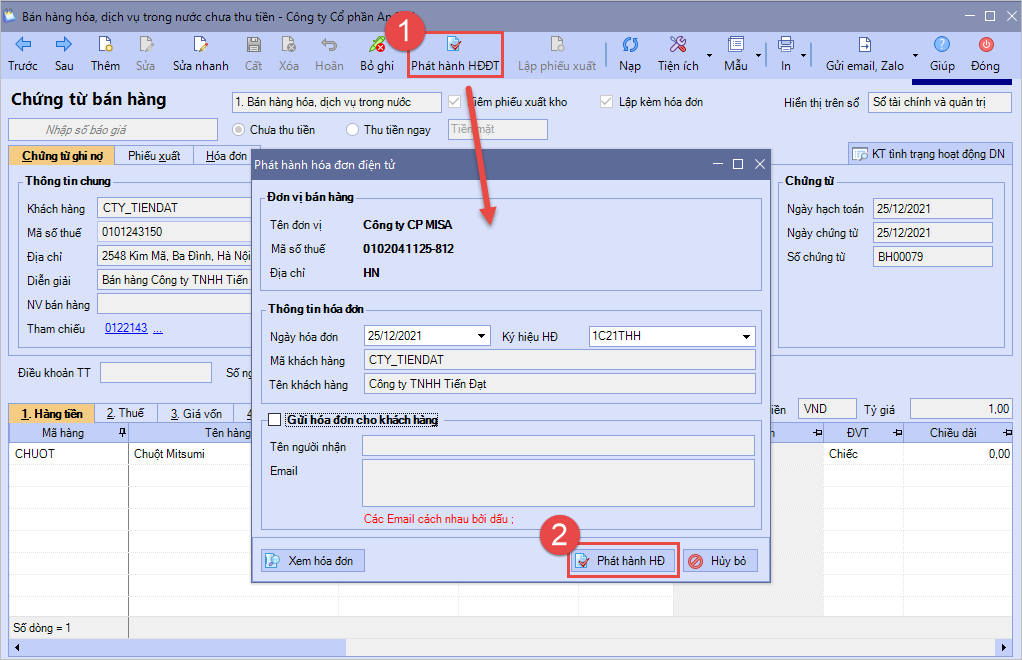Maximize the Phát hành hóa đơn điện tử dialog
This screenshot has width=1022, height=660.
[x=738, y=164]
